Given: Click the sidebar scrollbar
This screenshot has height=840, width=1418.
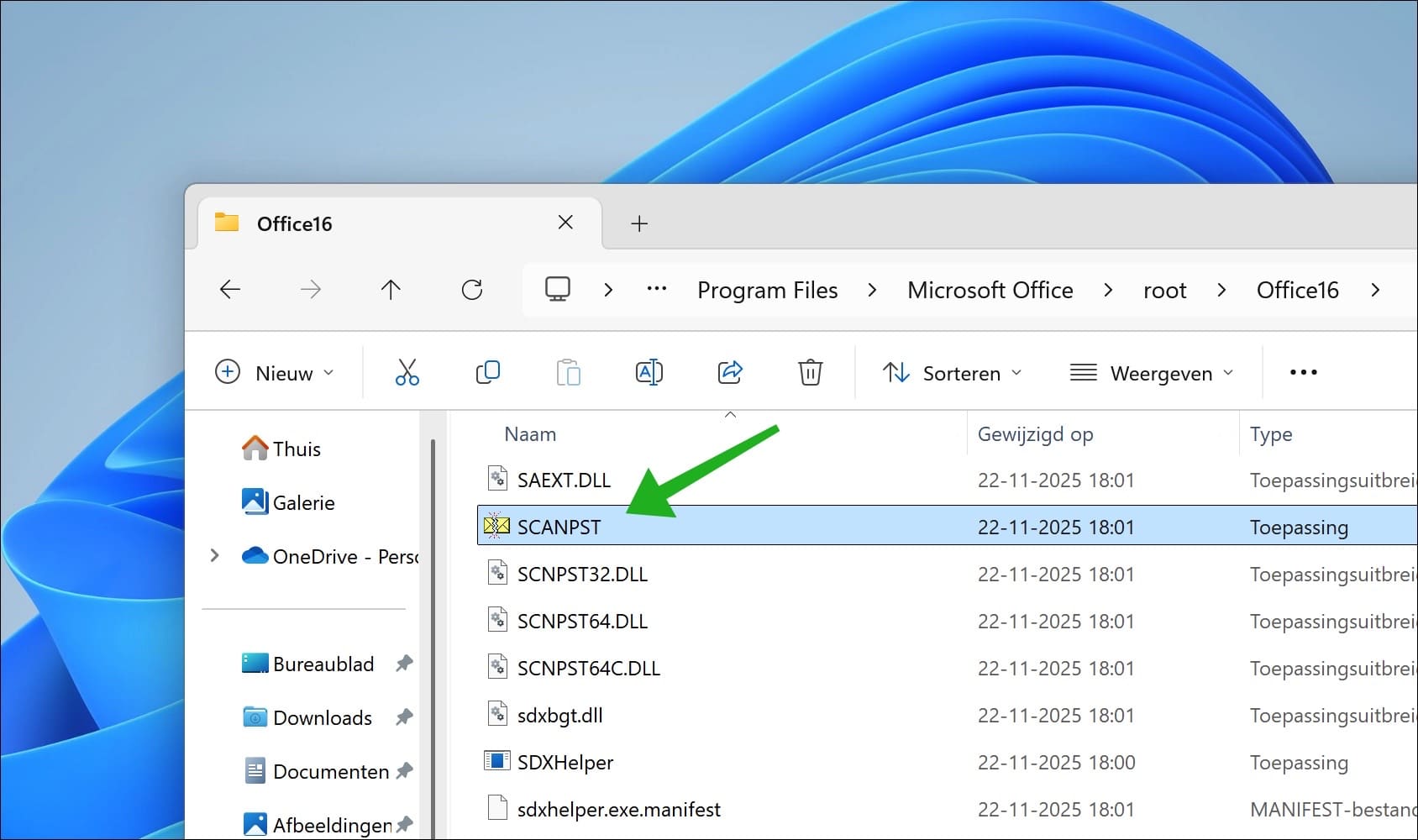Looking at the screenshot, I should [x=431, y=504].
